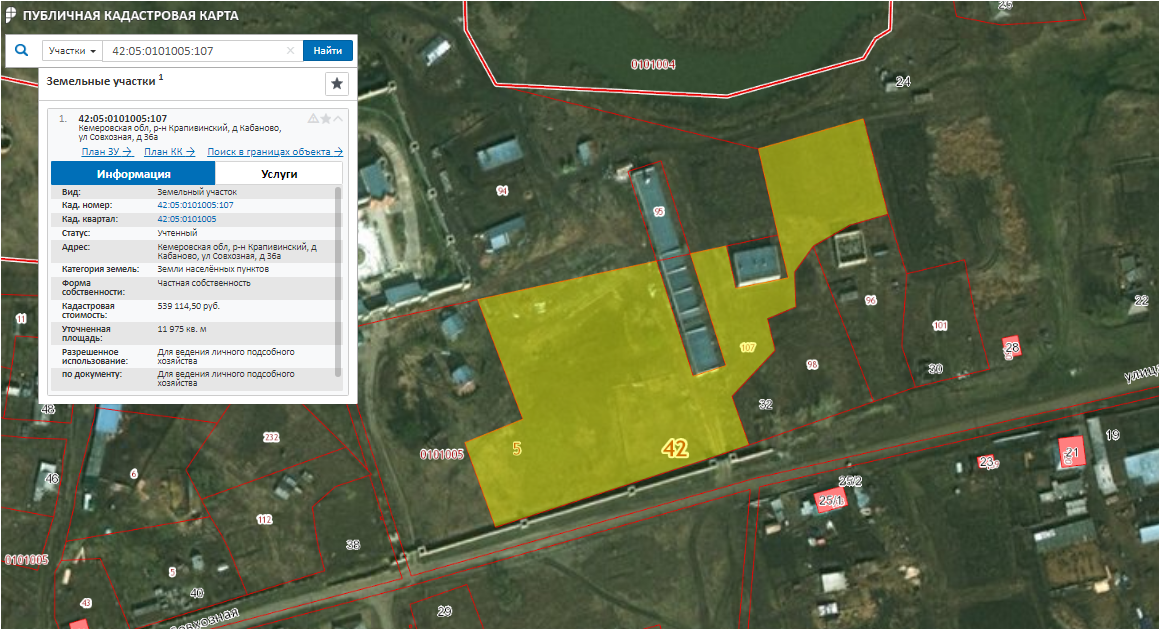
Task: Click the info panel vertical scrollbar
Action: [338, 280]
